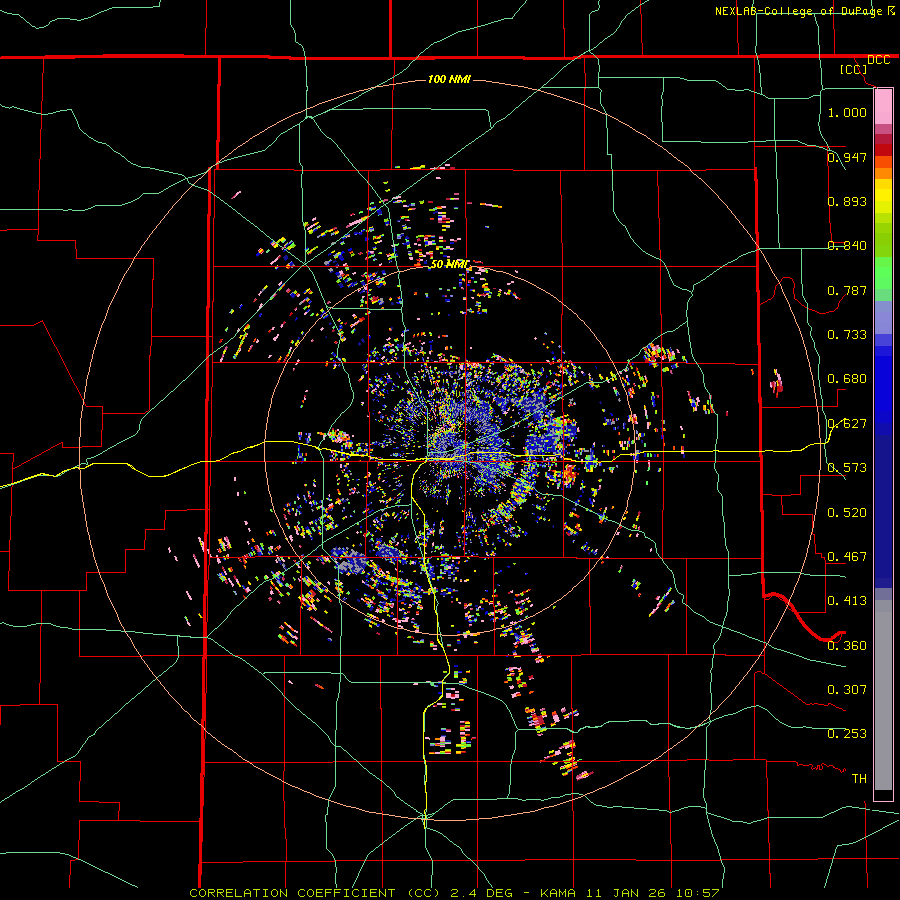Click the DCC product label above the legend
This screenshot has width=900, height=900.
point(878,60)
